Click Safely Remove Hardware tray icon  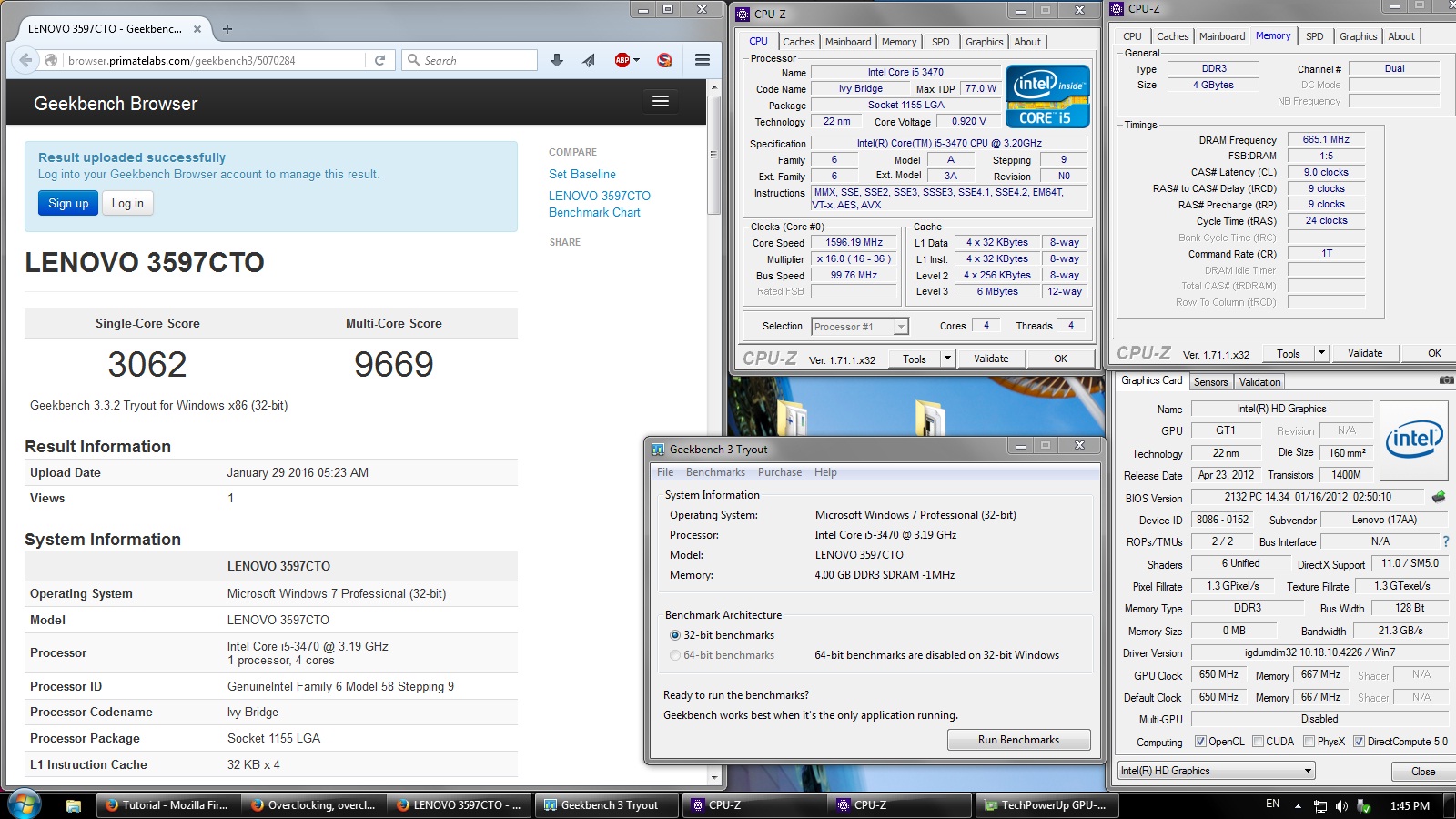[1363, 805]
